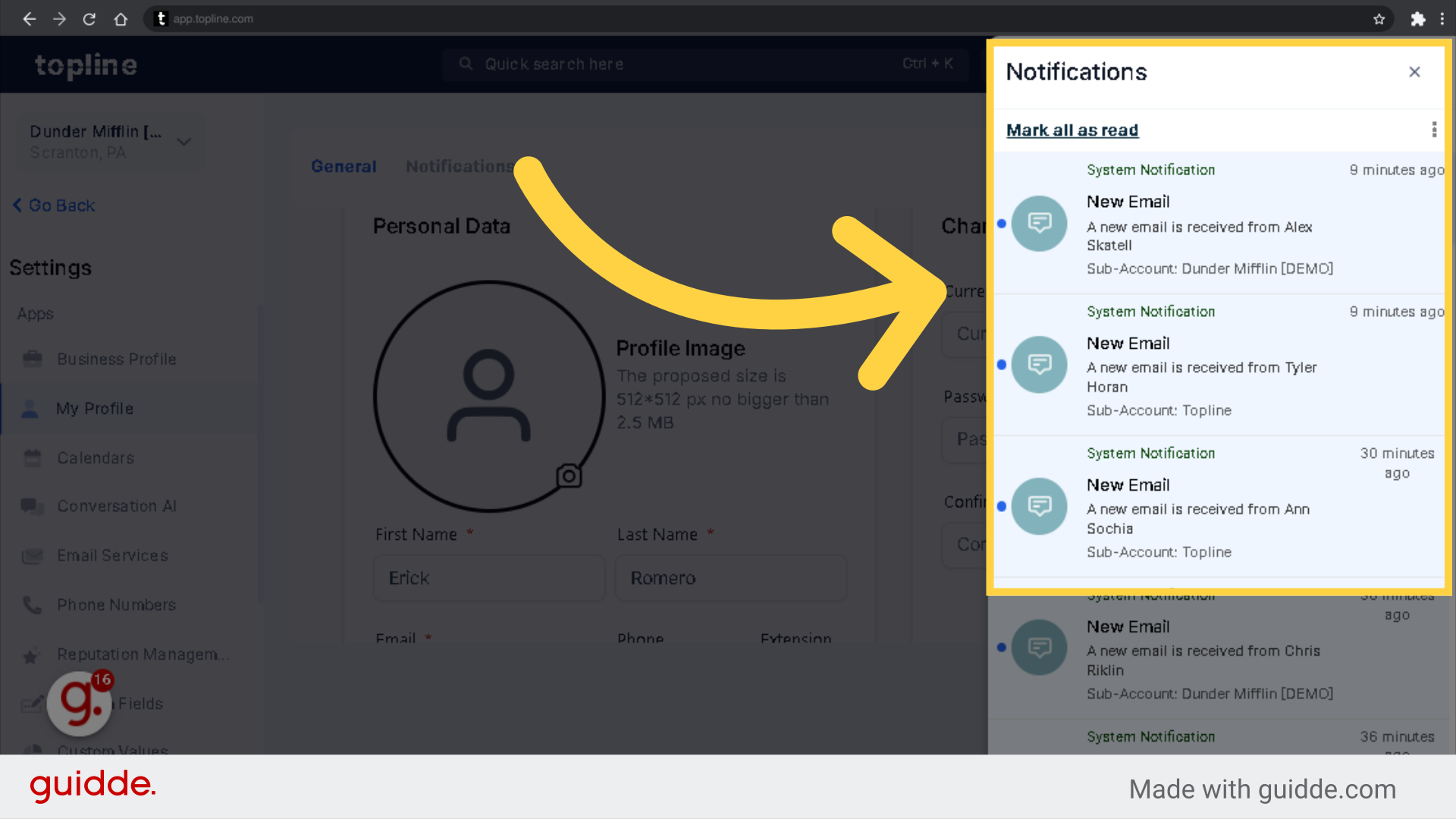This screenshot has width=1456, height=819.
Task: Click Sub-Account: Topline under Tyler Horan
Action: point(1159,411)
